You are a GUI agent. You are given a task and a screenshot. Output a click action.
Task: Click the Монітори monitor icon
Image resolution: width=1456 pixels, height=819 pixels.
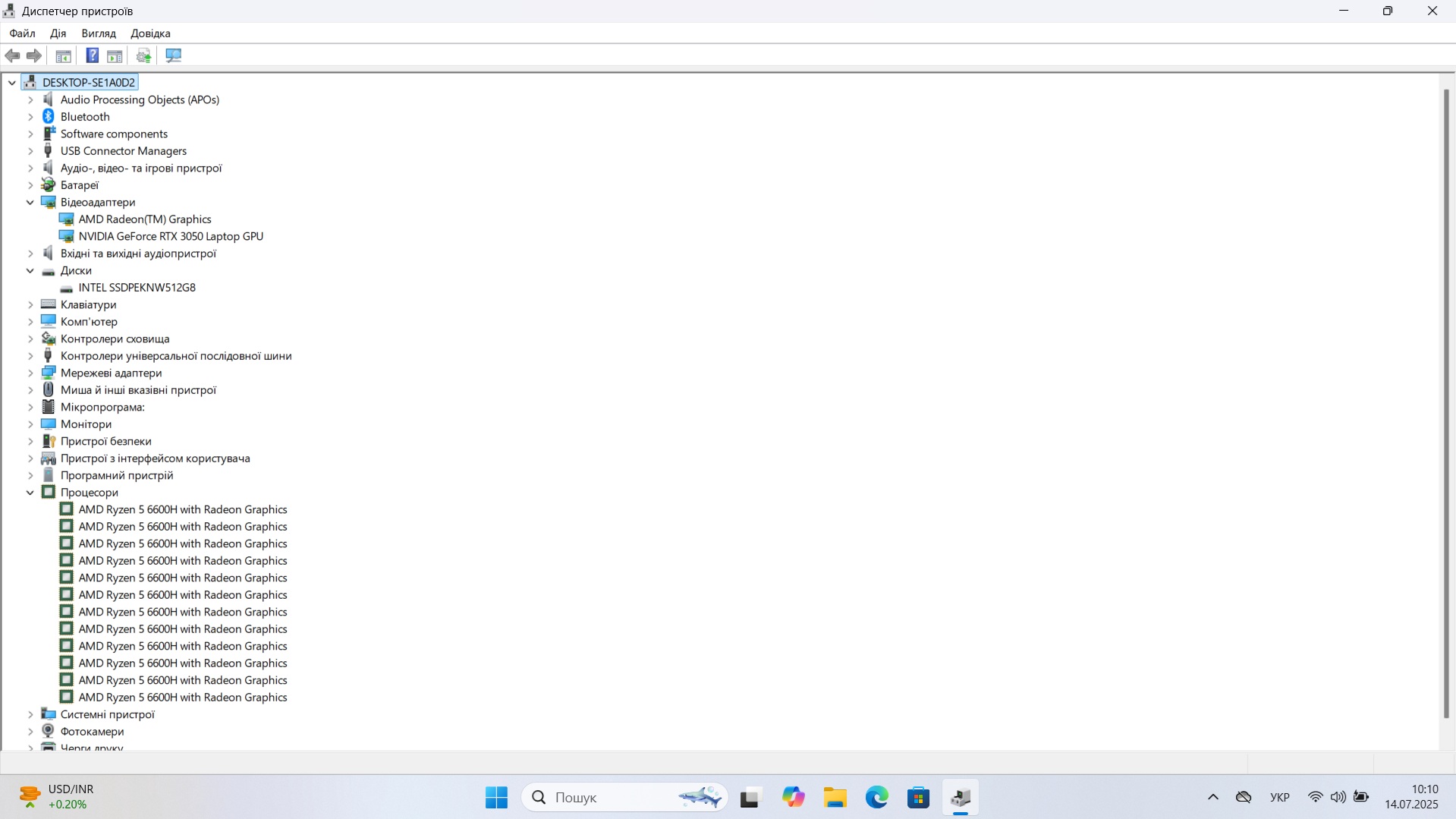[49, 424]
